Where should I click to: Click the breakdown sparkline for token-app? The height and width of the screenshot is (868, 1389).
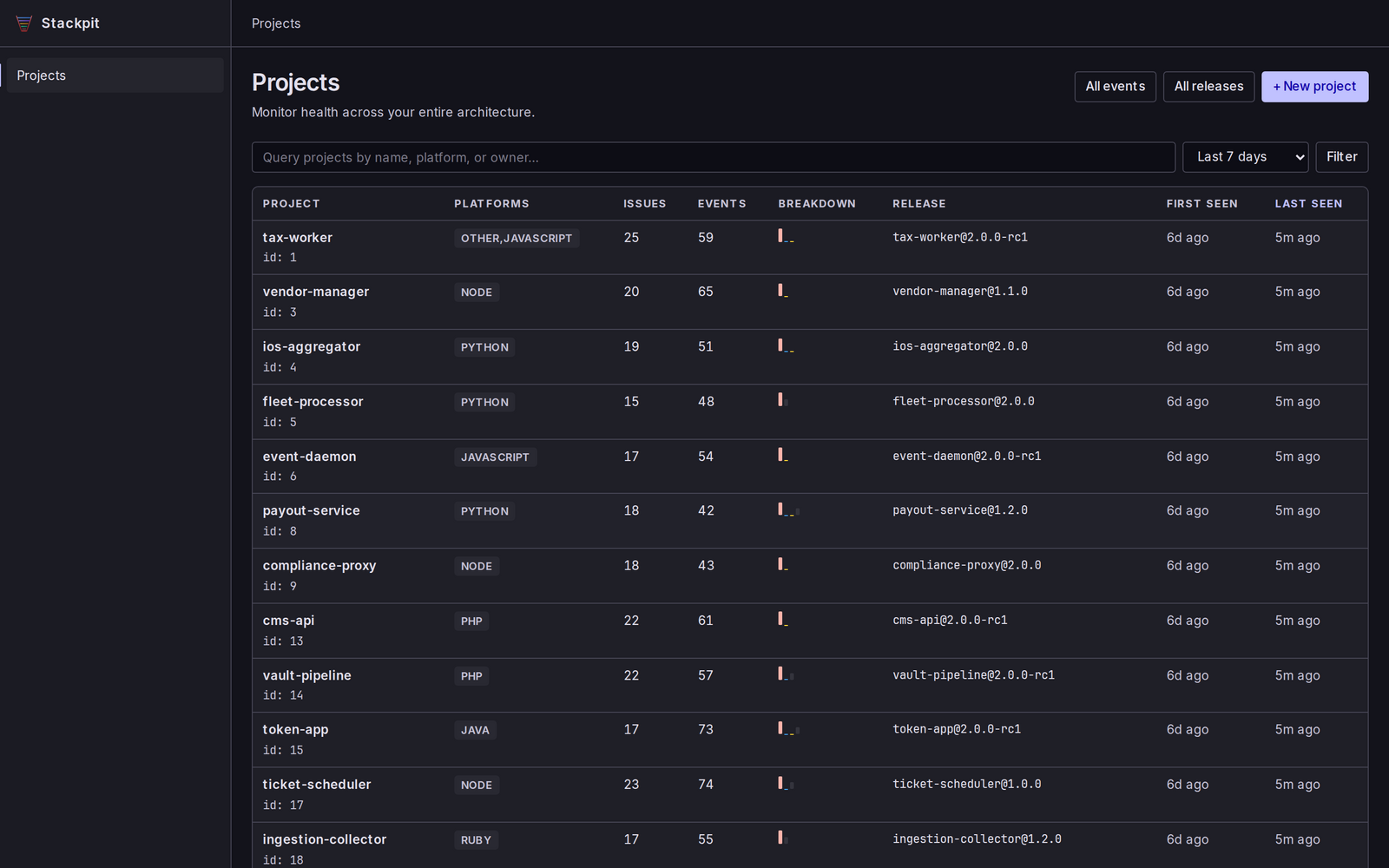[x=788, y=728]
